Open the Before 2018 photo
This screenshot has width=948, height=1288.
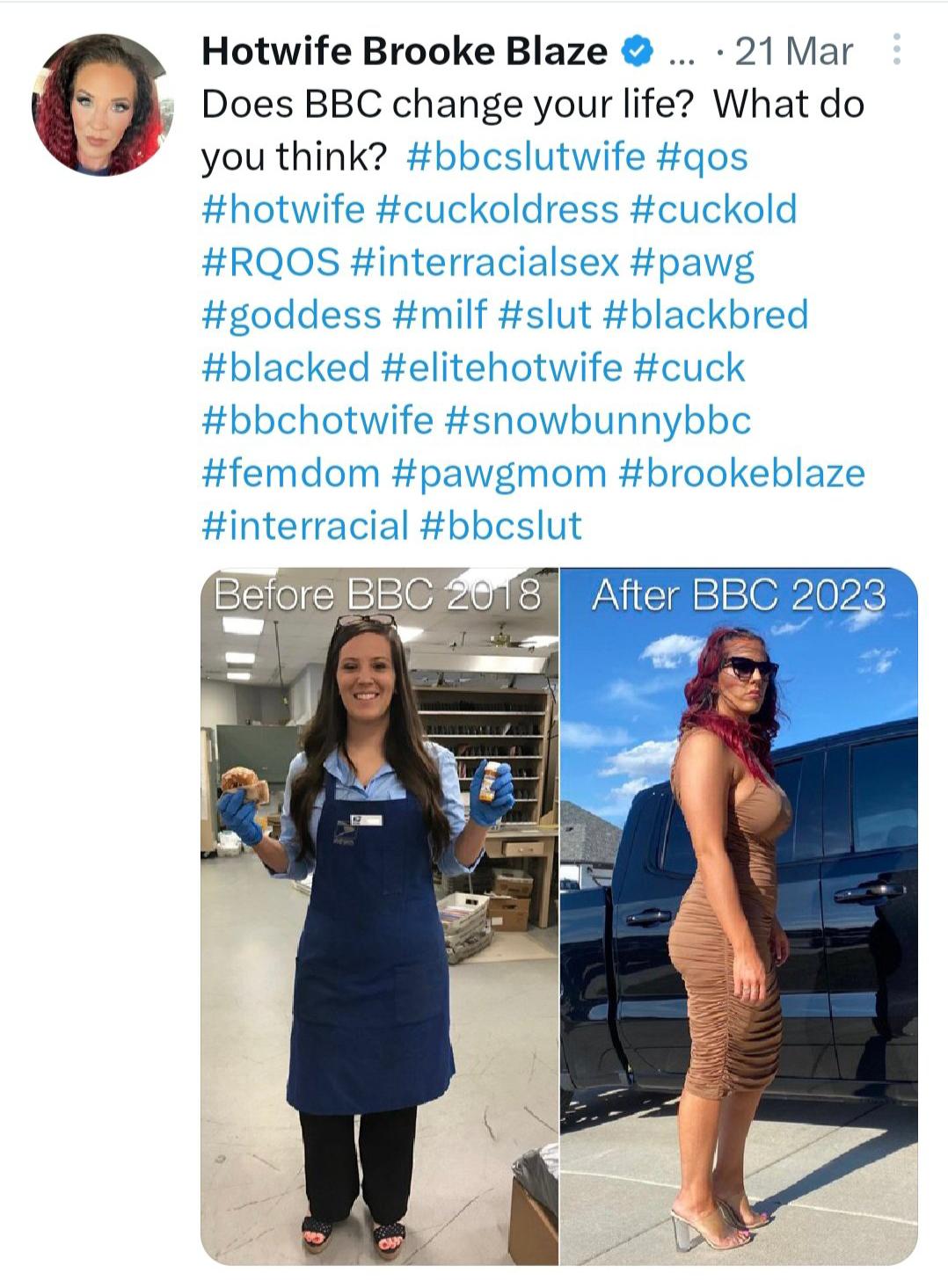pos(379,916)
